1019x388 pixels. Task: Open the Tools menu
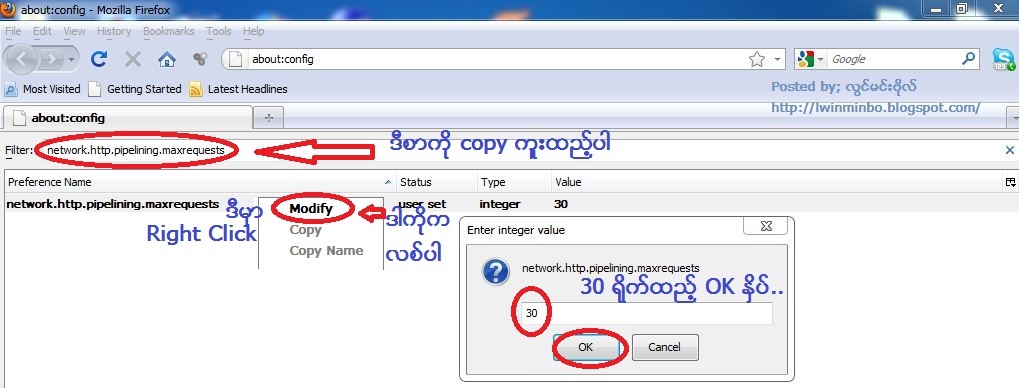coord(219,31)
